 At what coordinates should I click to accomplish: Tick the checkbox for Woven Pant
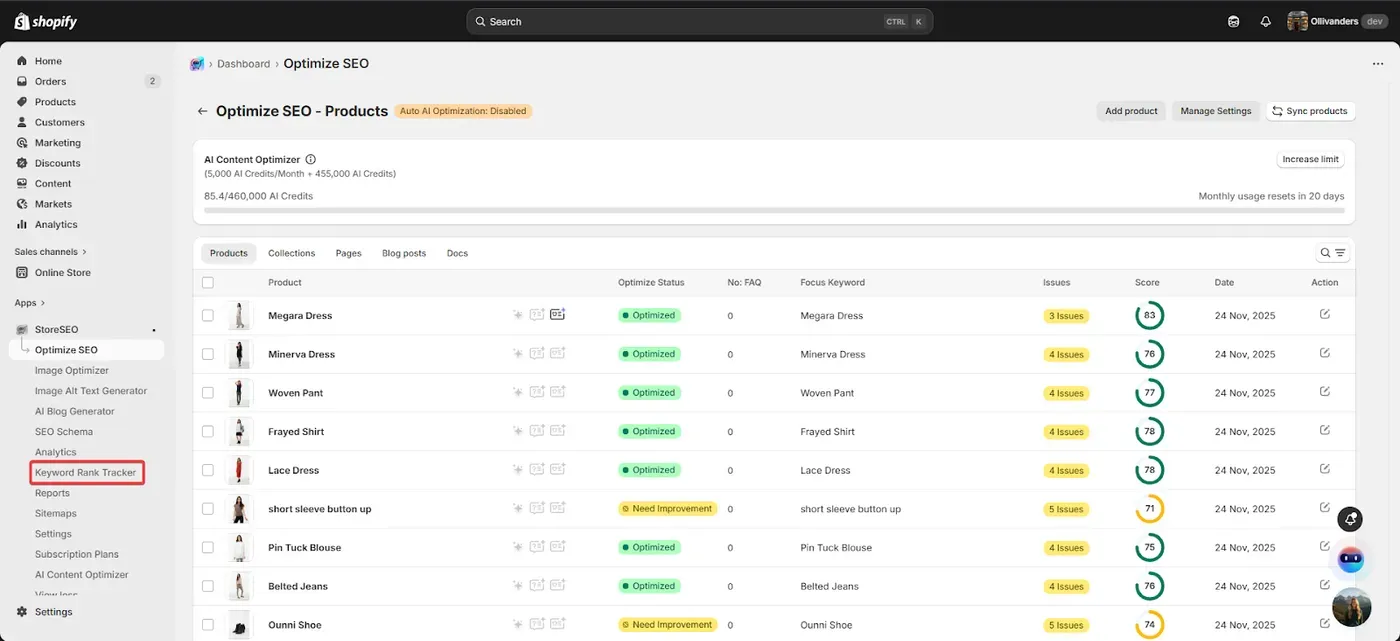208,393
